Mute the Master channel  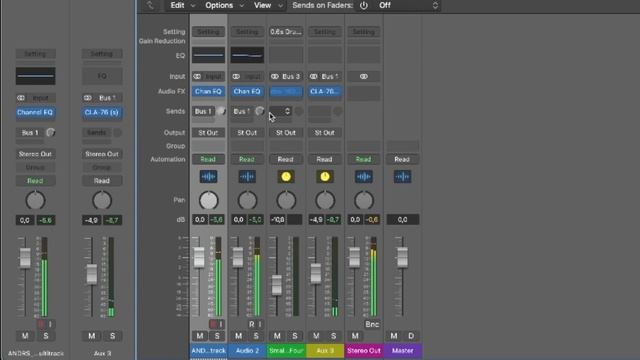(394, 336)
